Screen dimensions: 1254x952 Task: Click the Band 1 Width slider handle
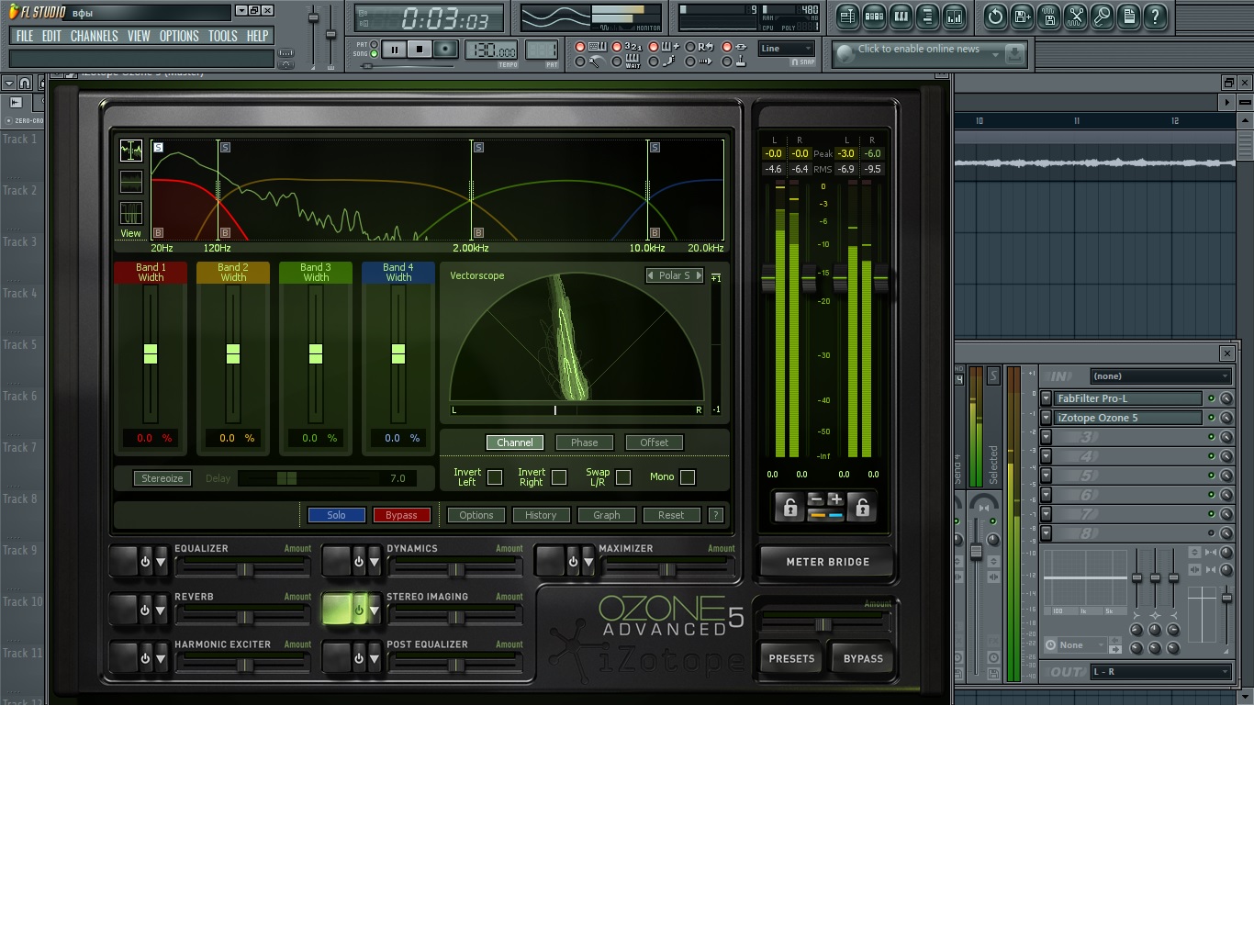151,353
